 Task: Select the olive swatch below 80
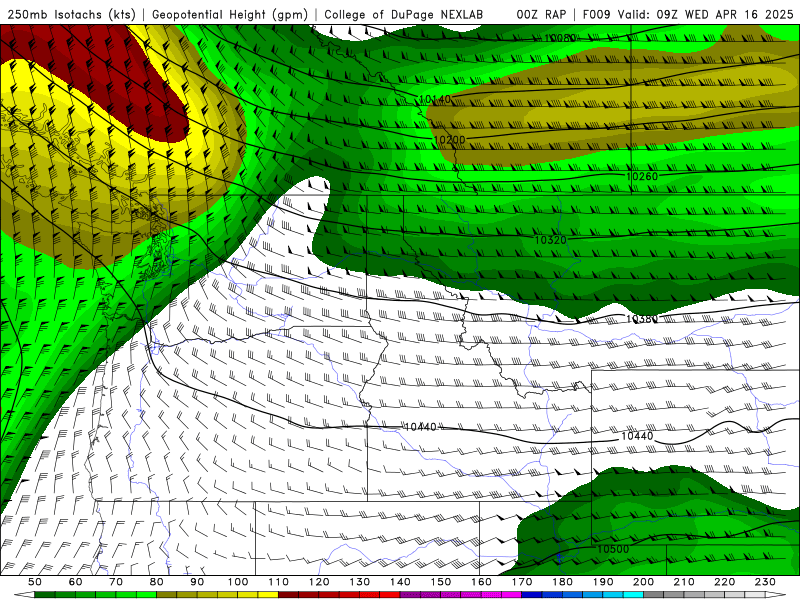pyautogui.click(x=166, y=595)
